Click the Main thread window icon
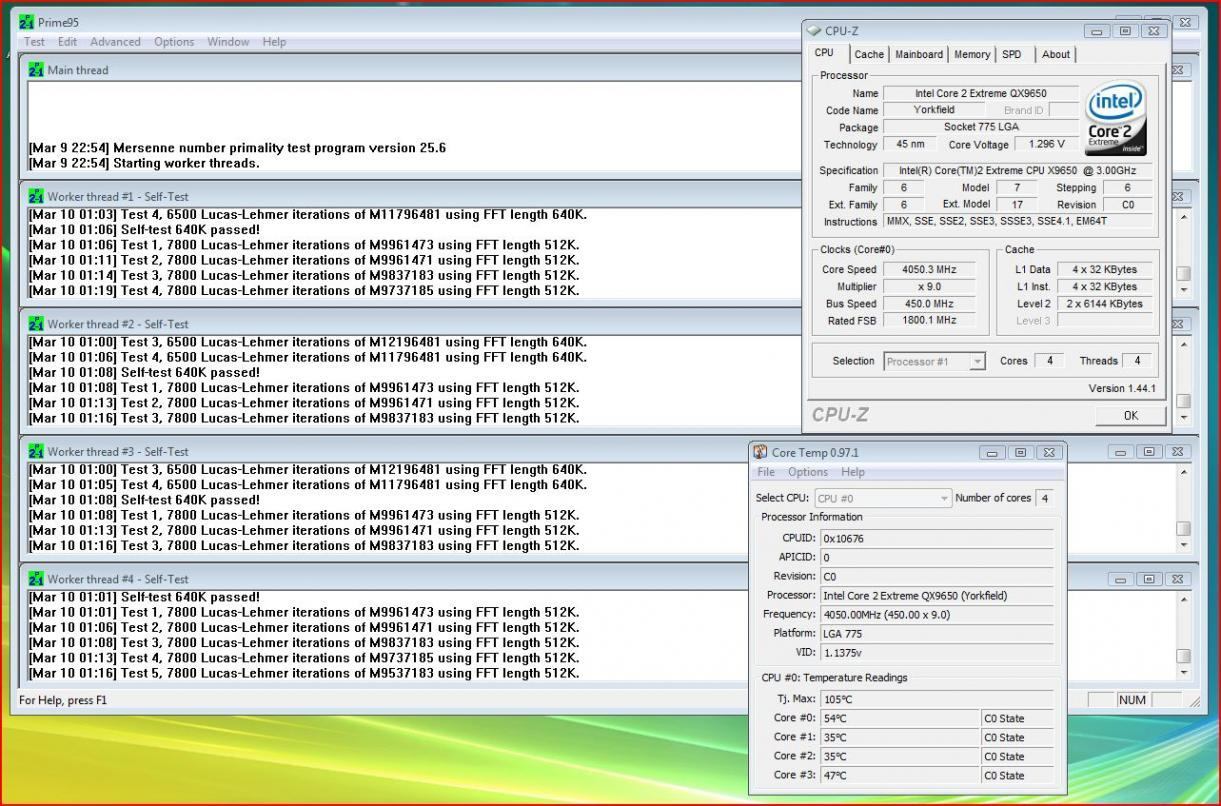Viewport: 1221px width, 806px height. point(36,70)
